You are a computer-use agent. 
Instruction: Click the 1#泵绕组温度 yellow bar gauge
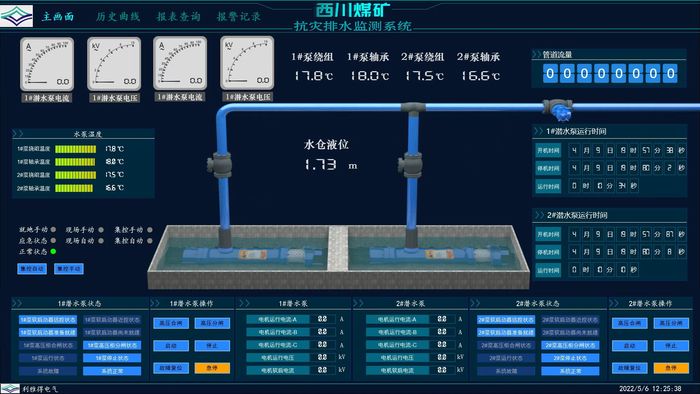[75, 149]
